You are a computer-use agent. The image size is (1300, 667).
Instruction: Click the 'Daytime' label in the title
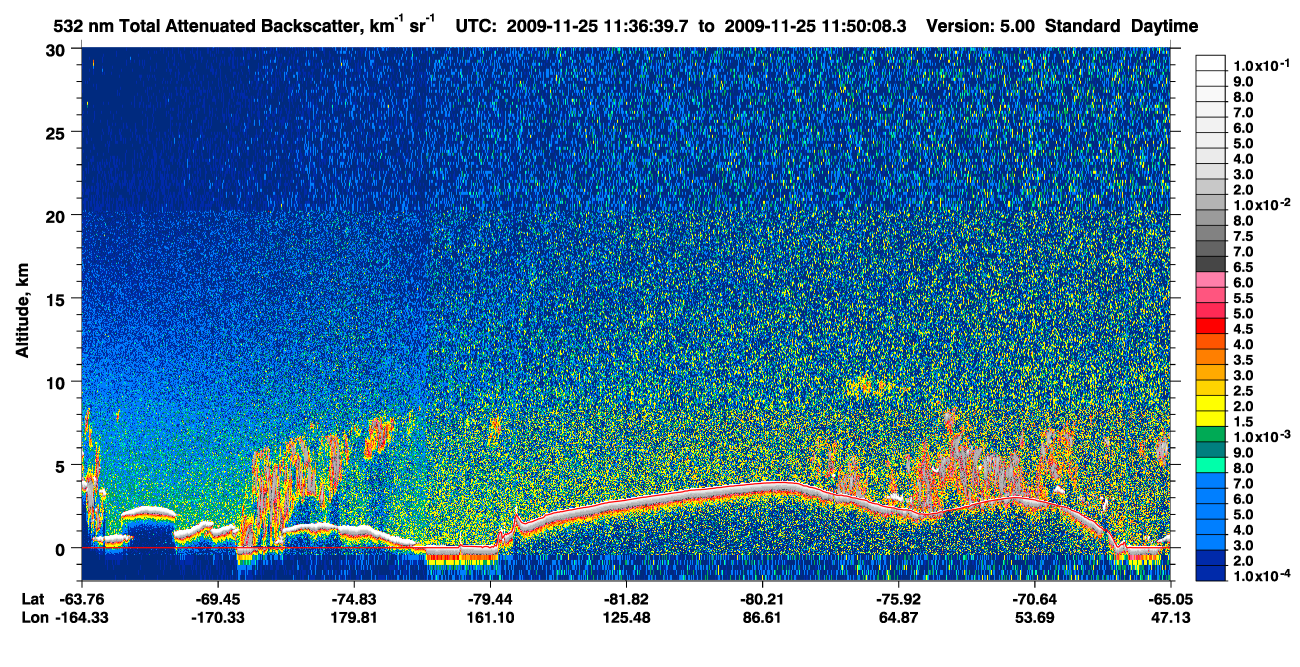[x=1165, y=26]
